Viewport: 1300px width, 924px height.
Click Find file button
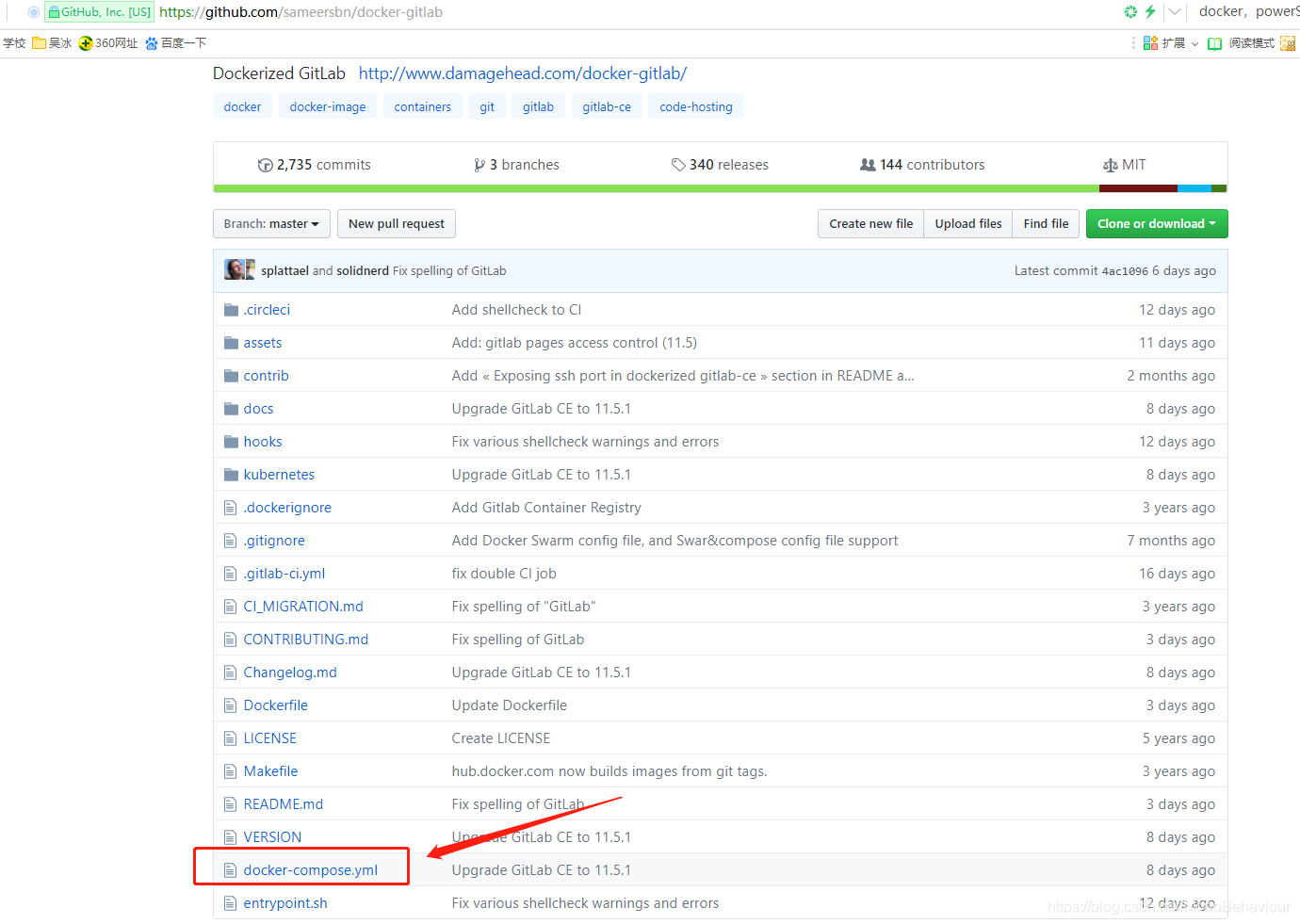(x=1046, y=224)
